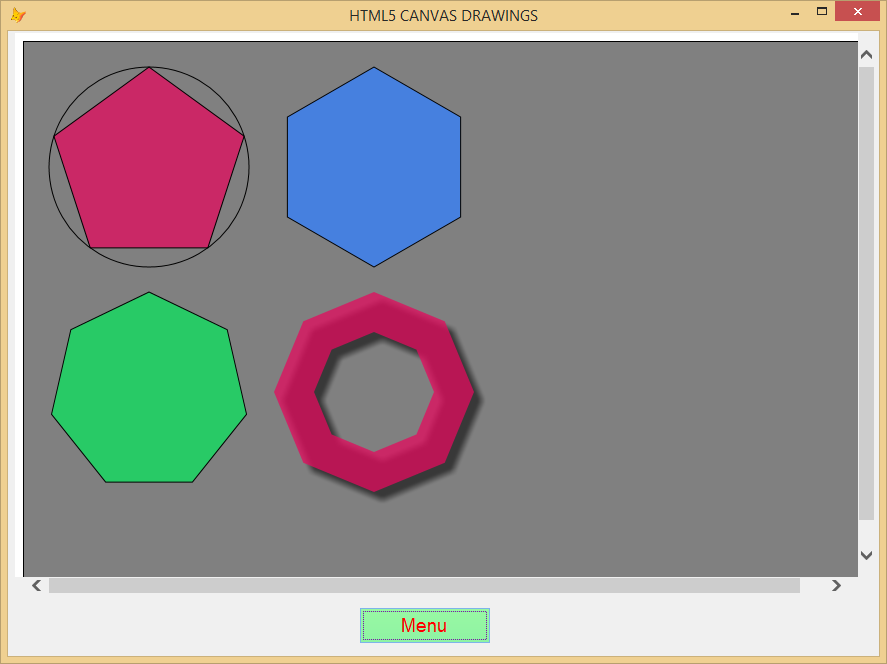Click the right arrow on the horizontal scrollbar

[x=836, y=585]
